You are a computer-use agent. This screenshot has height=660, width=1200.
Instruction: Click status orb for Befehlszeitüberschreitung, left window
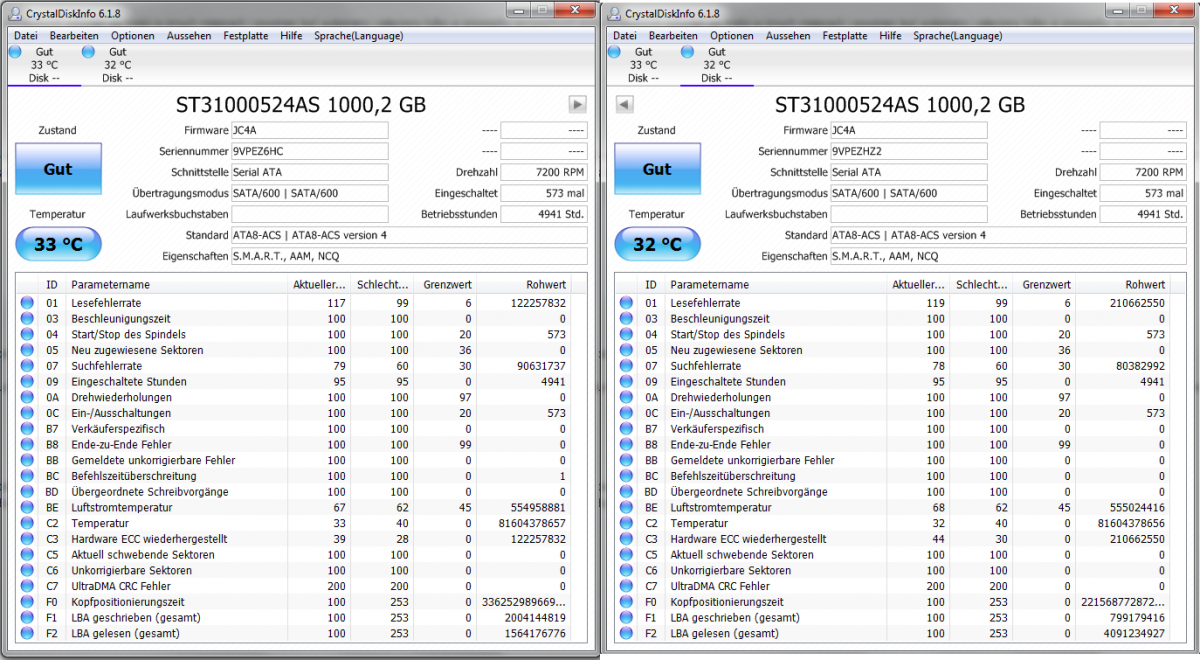pos(27,476)
